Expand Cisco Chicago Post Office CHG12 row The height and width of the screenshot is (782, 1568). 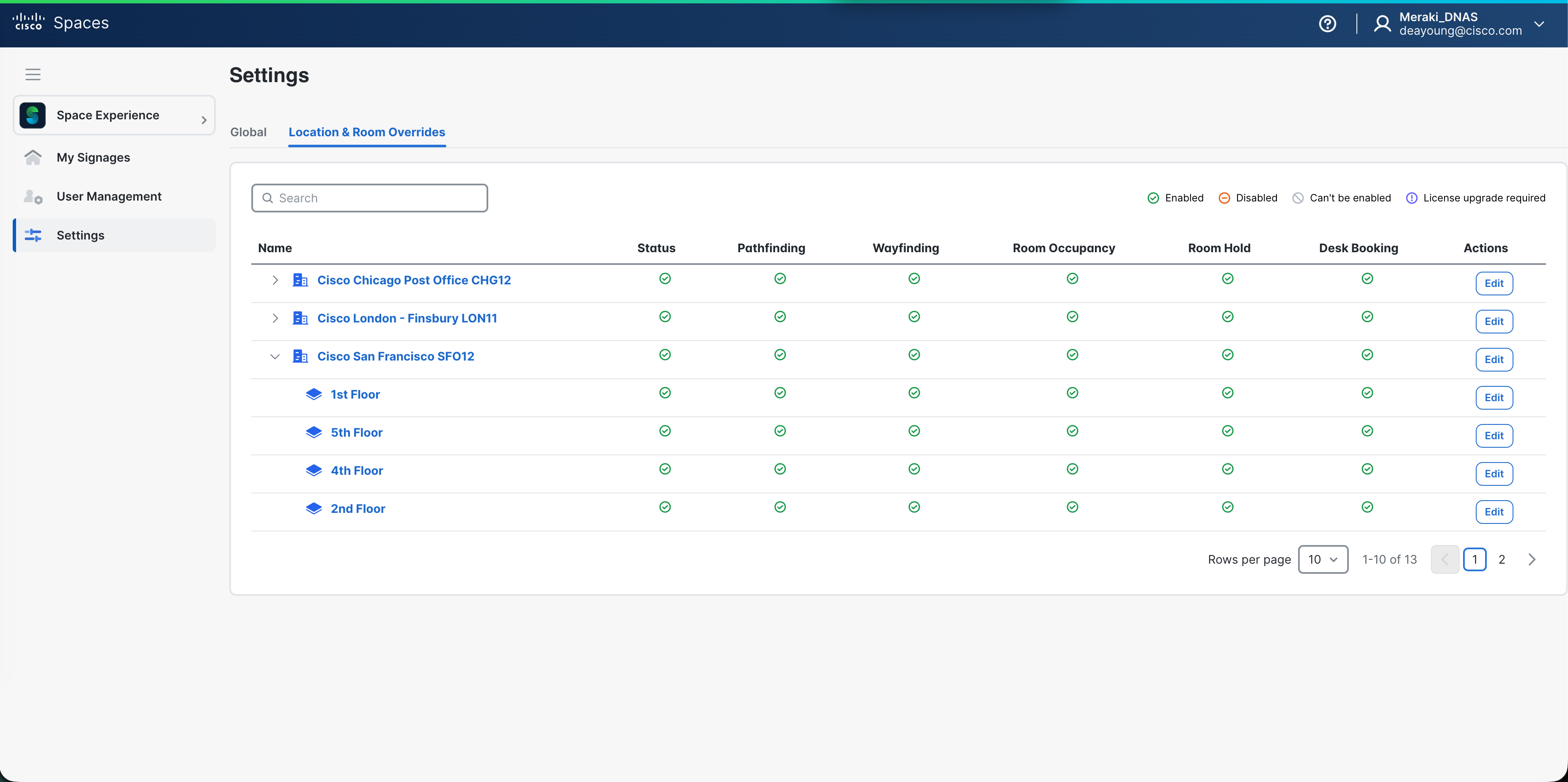275,280
